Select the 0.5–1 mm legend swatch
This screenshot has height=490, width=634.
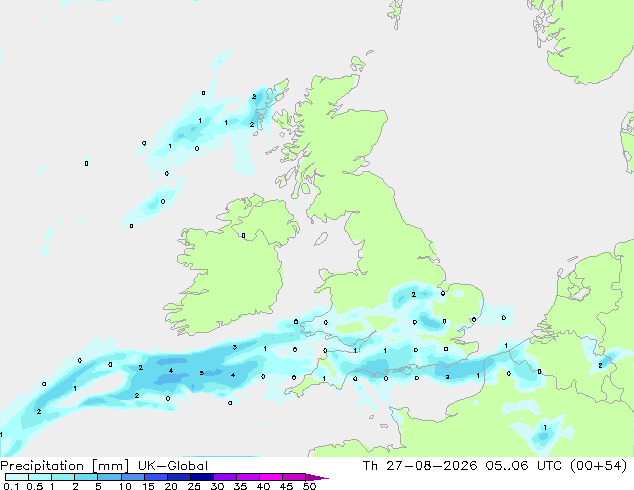click(x=40, y=477)
